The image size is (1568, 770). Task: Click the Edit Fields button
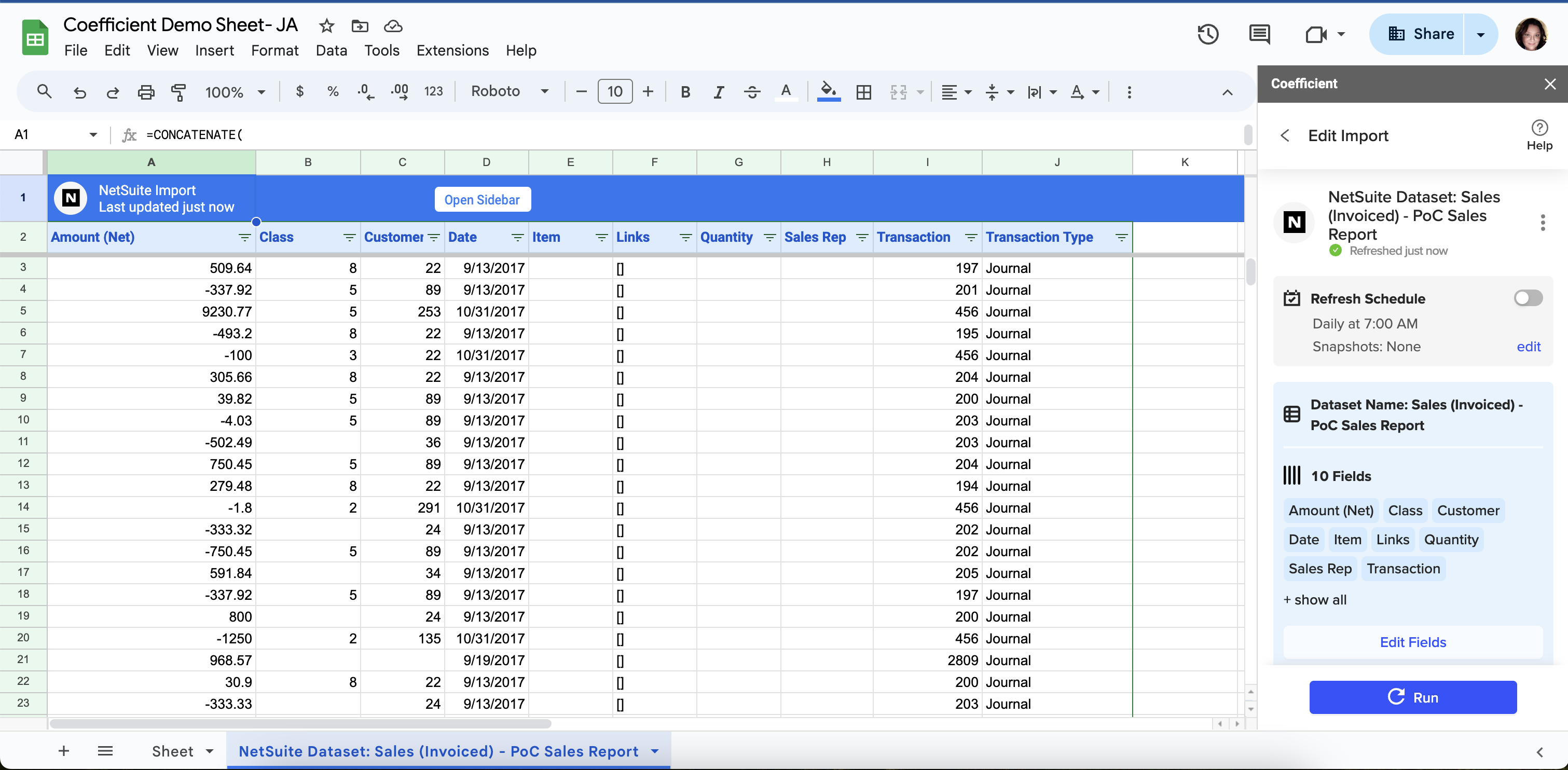[1412, 642]
